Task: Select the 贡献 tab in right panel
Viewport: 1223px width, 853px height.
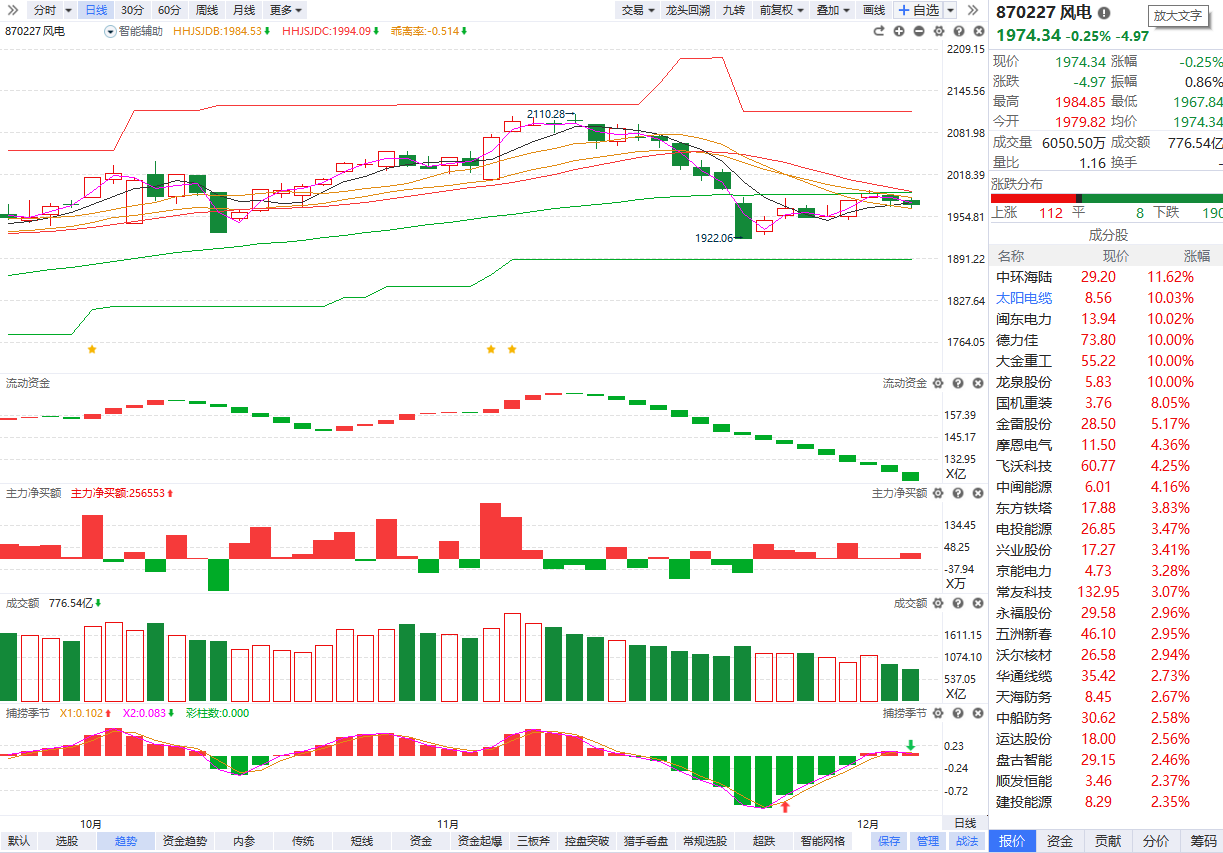Action: 1107,841
